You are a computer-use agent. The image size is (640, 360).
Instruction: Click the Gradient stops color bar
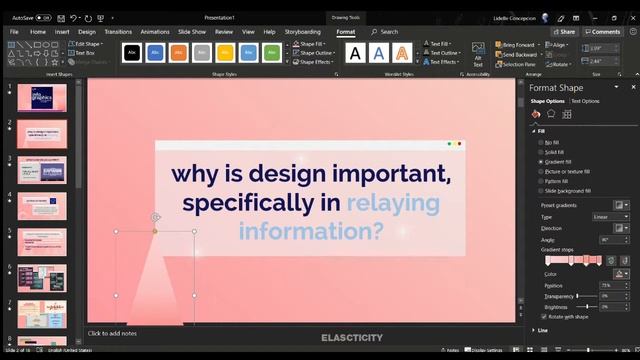click(573, 260)
